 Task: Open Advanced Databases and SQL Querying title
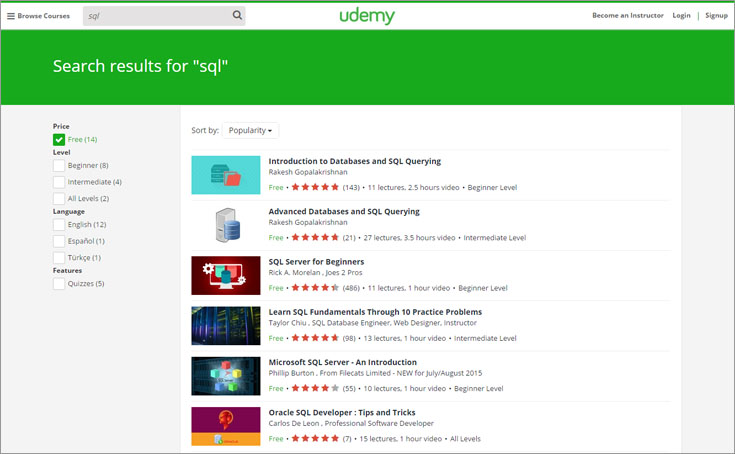(x=344, y=211)
